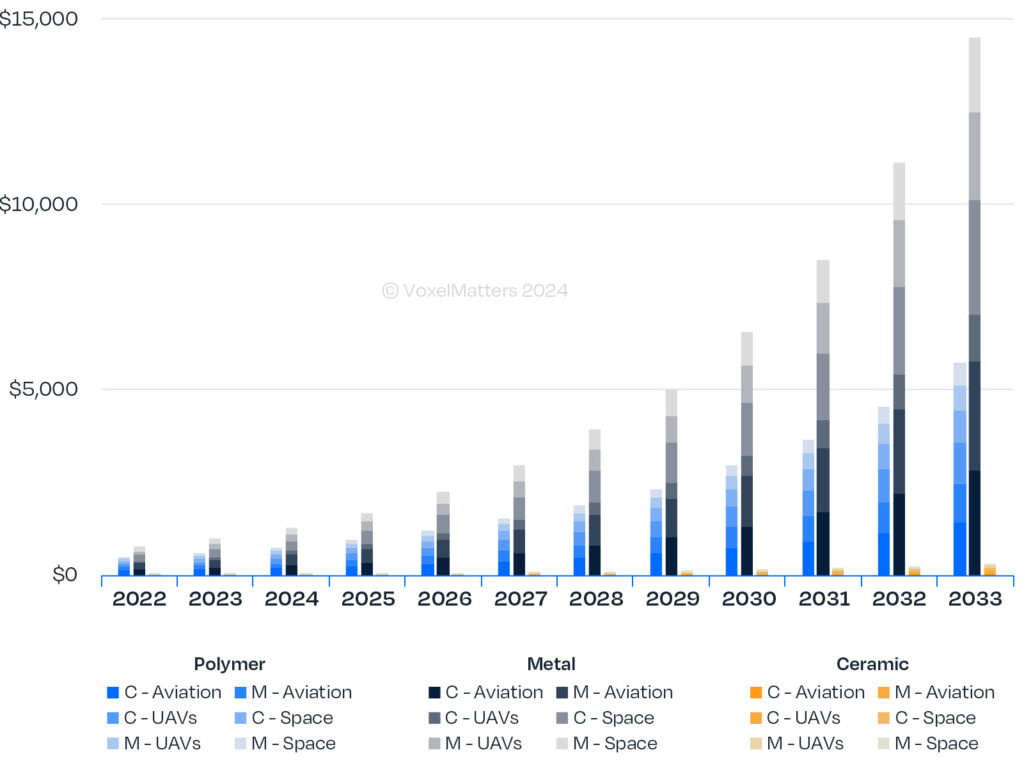
Task: Click the Metal C - Aviation legend swatch
Action: tap(434, 692)
